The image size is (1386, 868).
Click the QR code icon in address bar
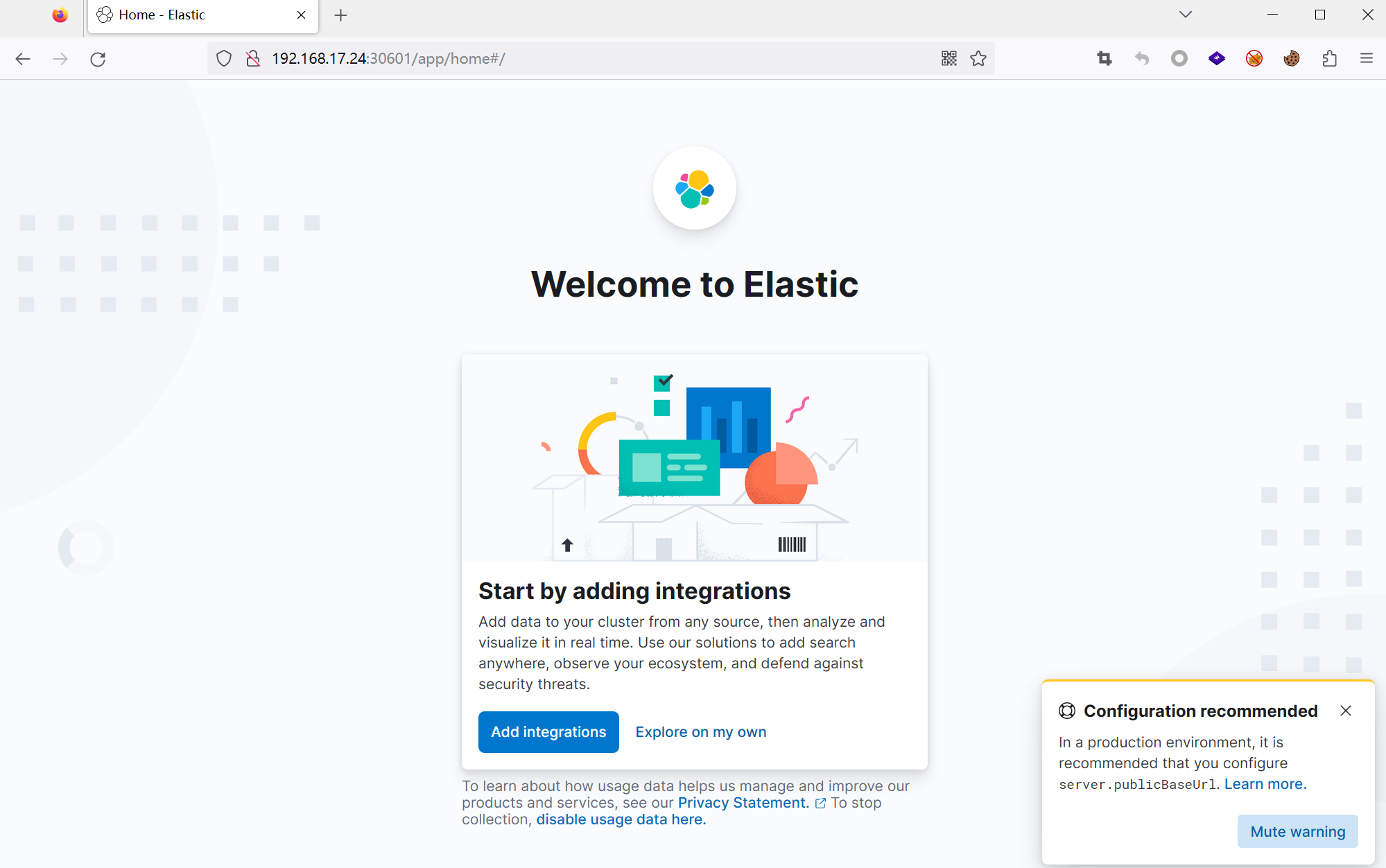(948, 58)
